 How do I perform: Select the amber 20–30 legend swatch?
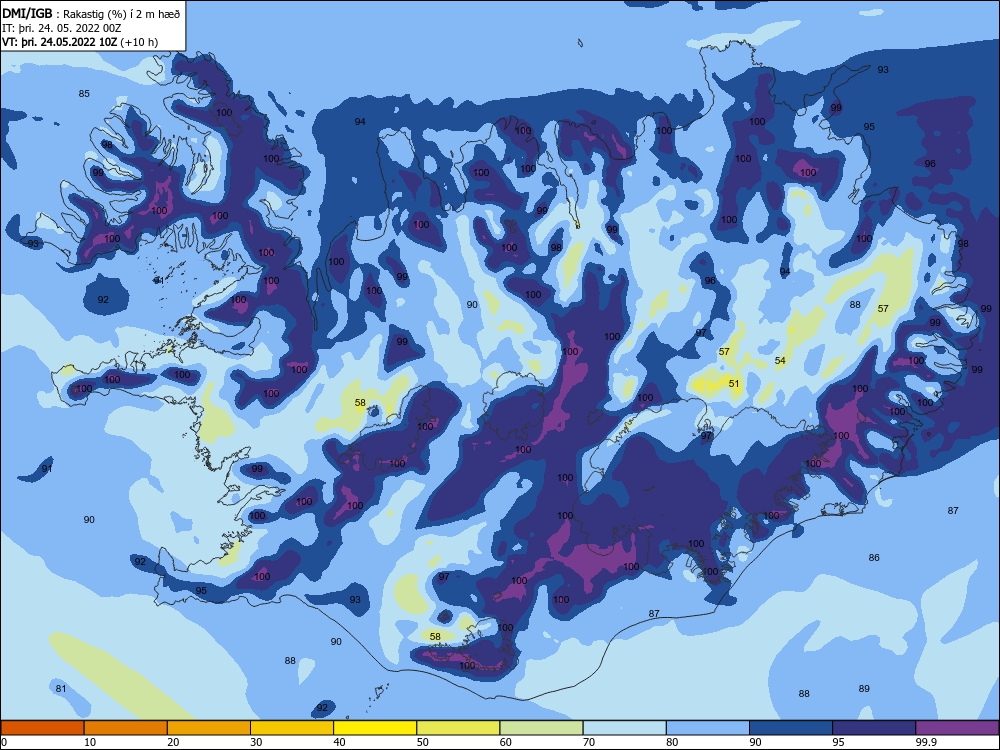tap(209, 728)
